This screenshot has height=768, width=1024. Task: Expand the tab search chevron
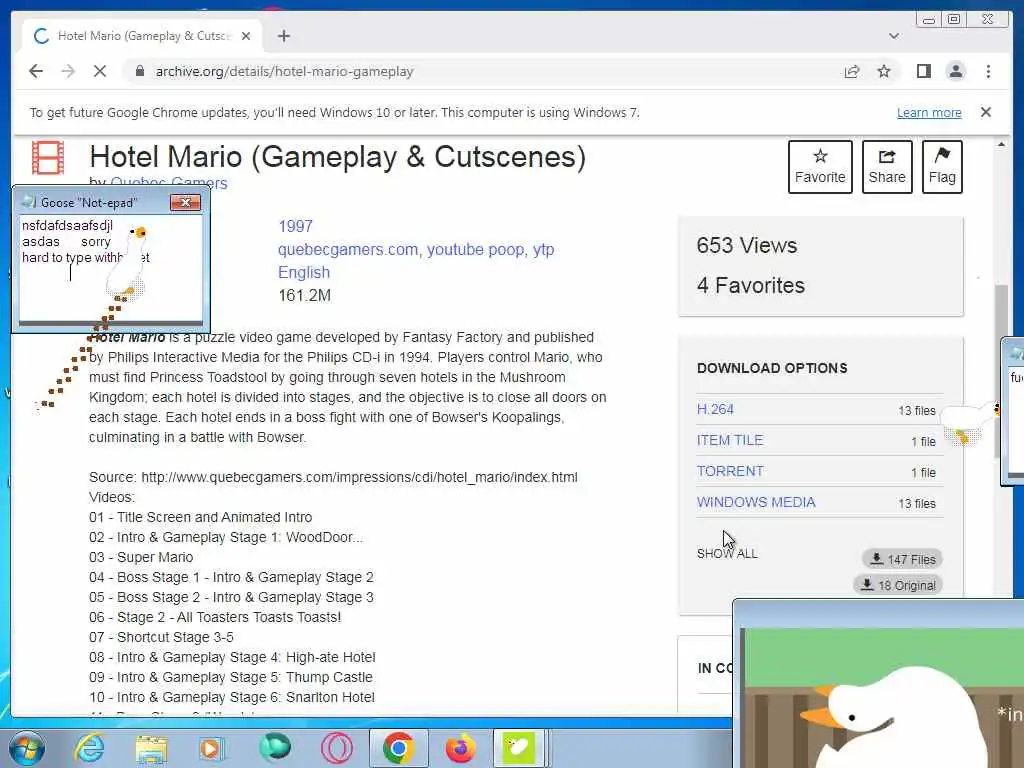point(893,36)
